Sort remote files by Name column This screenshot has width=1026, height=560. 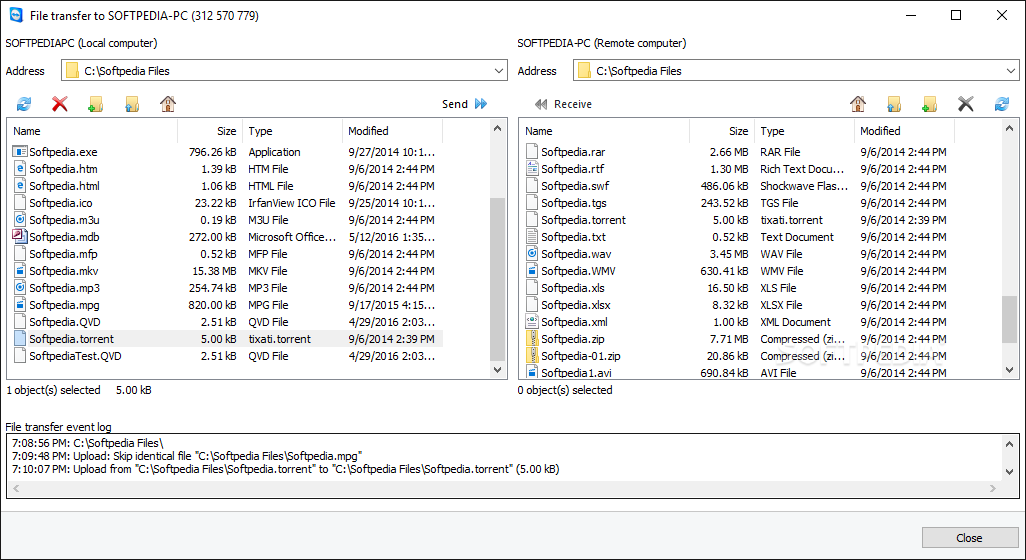(605, 131)
